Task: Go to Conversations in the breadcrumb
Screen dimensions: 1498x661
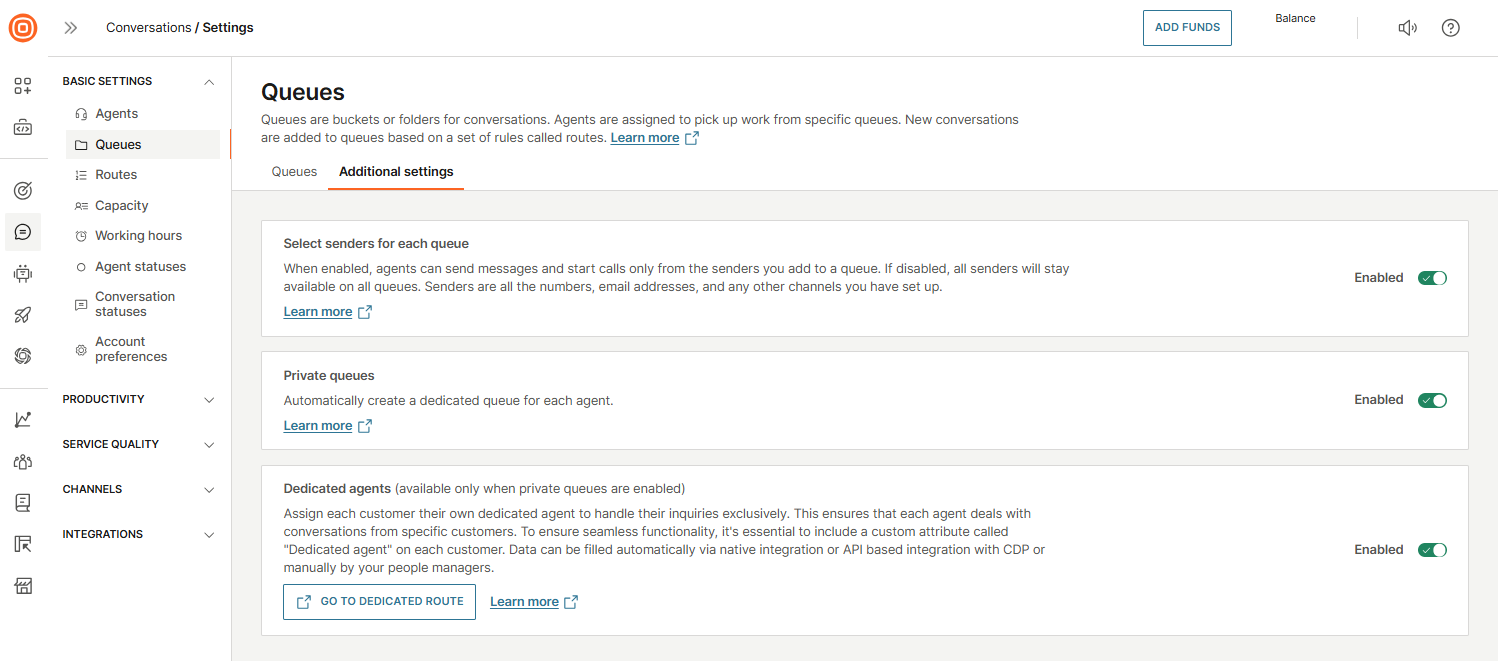Action: tap(148, 28)
